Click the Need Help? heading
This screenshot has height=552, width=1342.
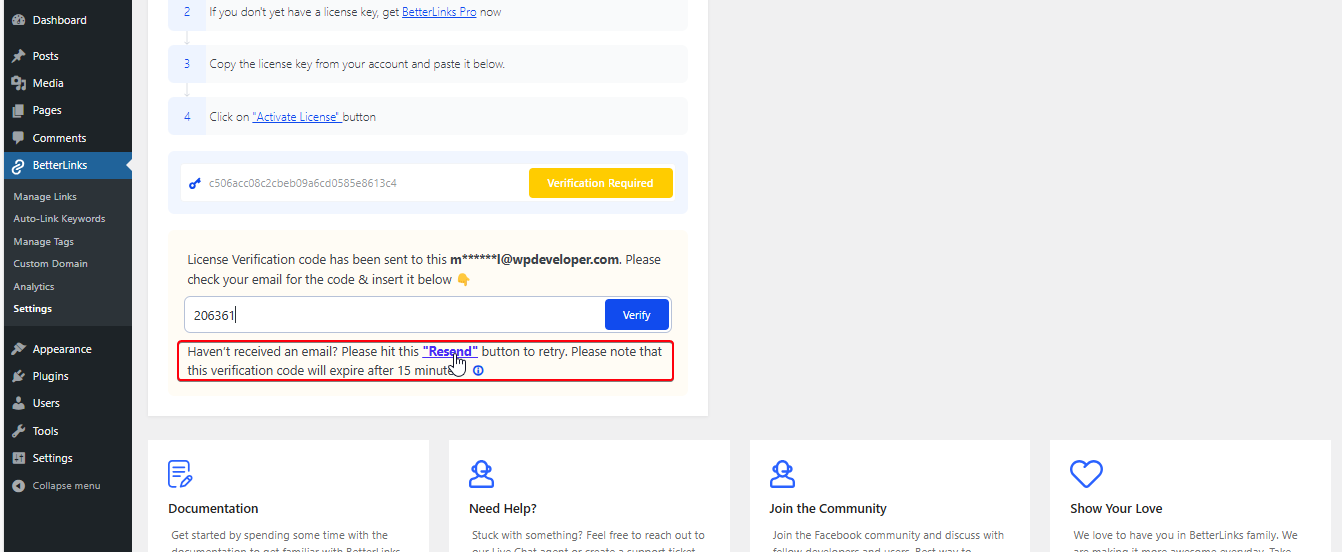click(503, 509)
